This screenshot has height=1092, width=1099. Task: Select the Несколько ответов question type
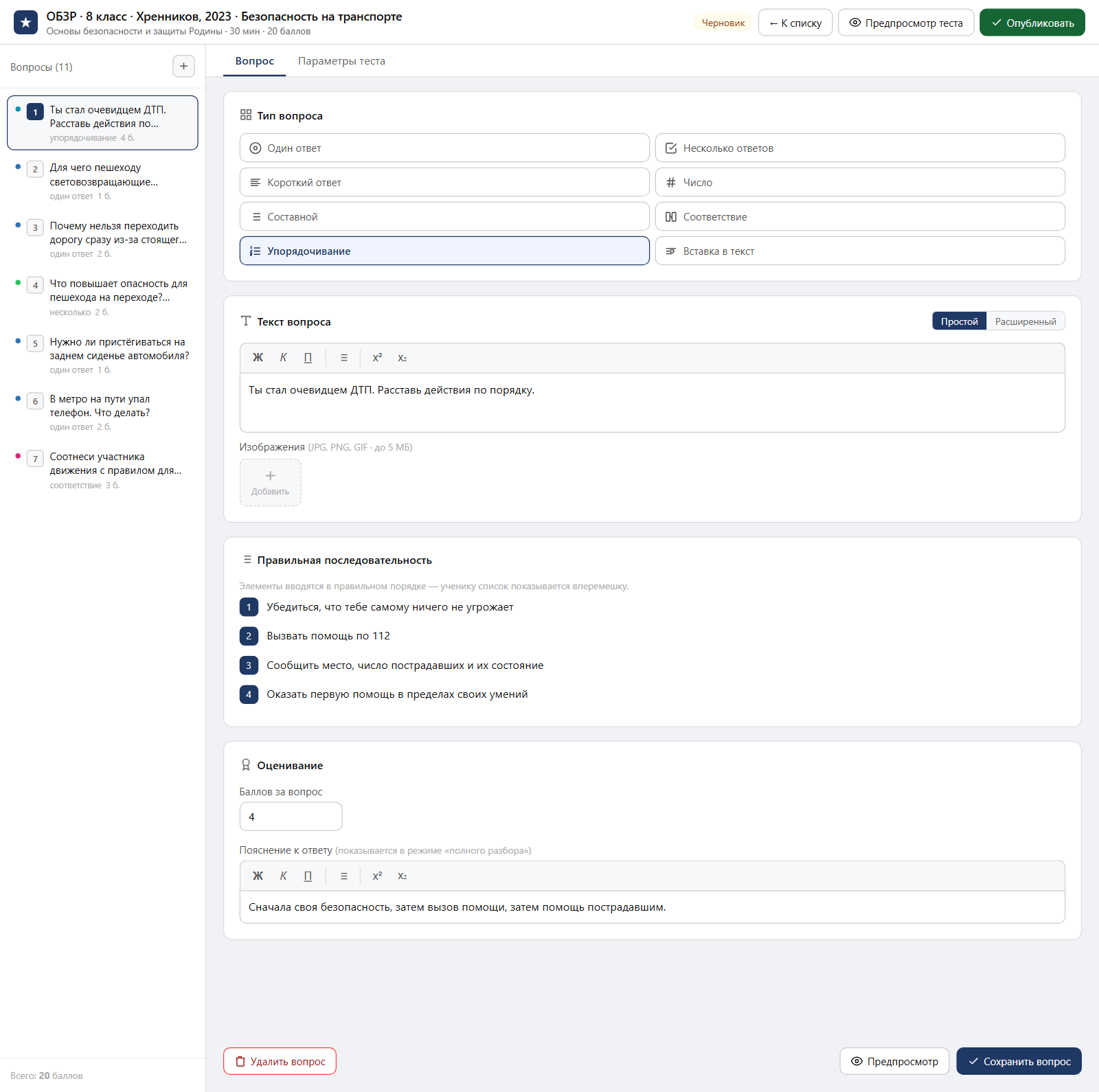tap(860, 148)
